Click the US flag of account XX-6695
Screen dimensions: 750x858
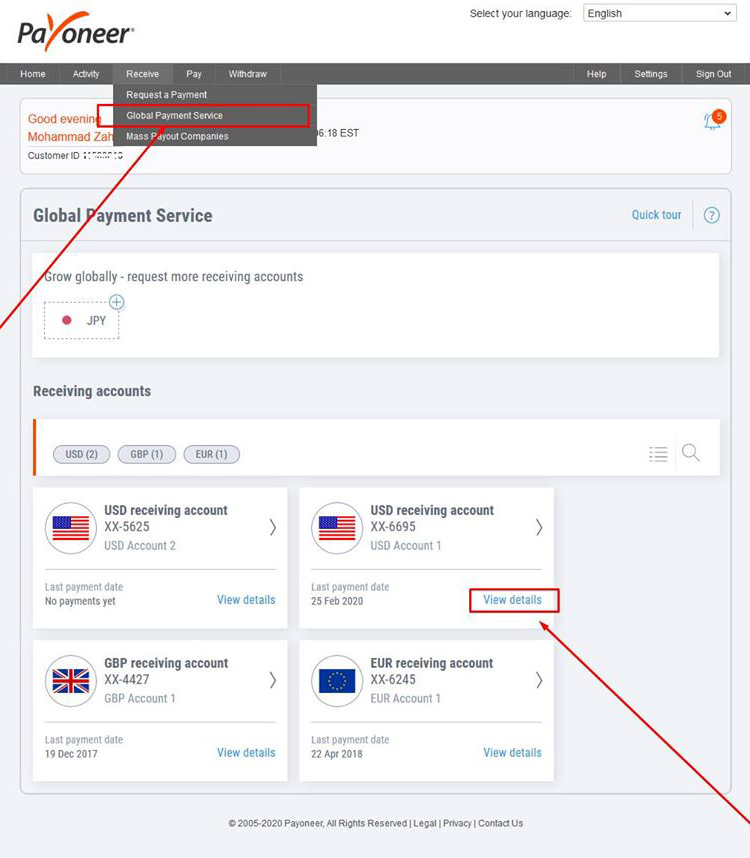[337, 528]
